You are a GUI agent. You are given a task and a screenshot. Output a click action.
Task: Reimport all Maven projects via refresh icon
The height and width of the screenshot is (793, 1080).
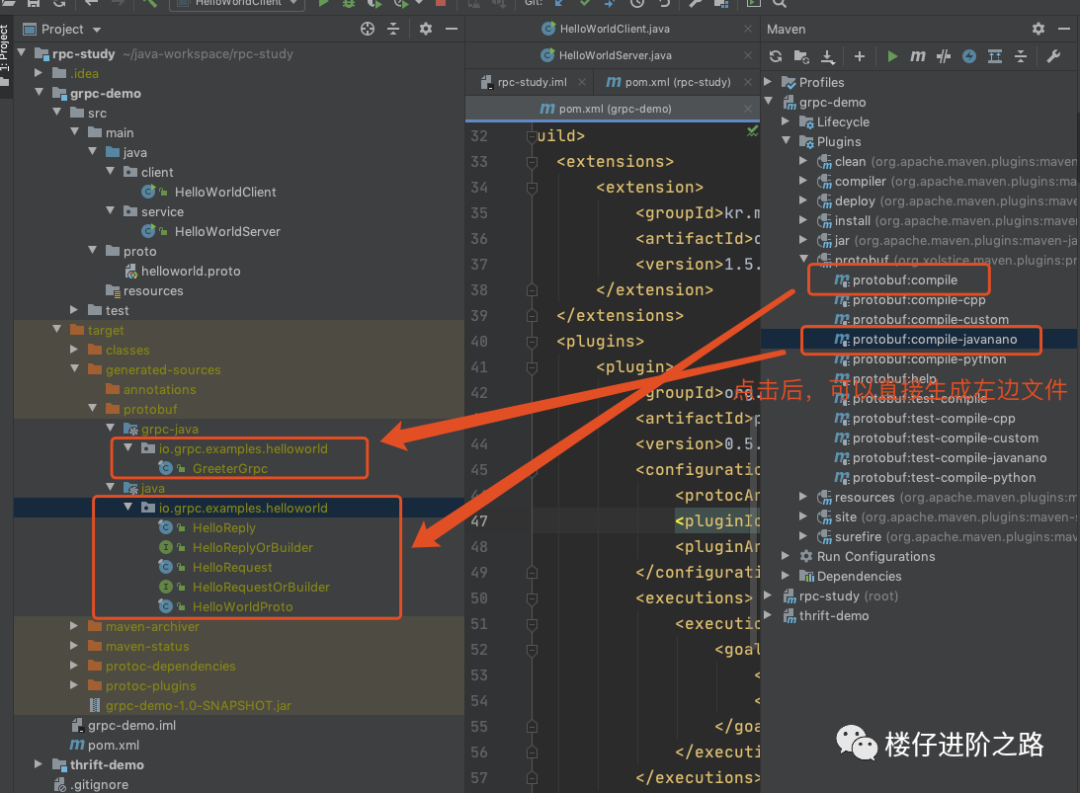coord(776,56)
